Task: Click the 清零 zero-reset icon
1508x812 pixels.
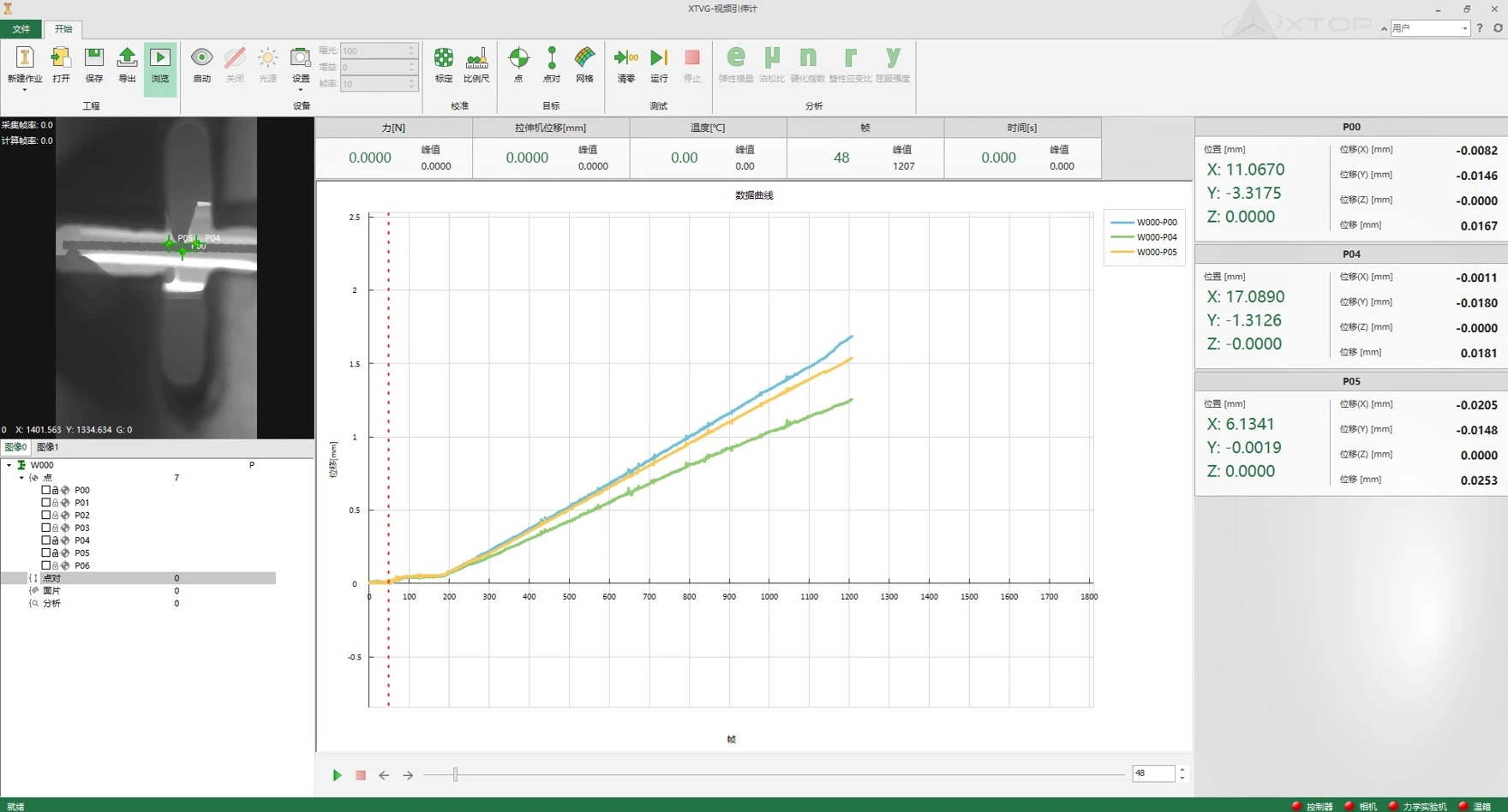Action: pyautogui.click(x=626, y=58)
